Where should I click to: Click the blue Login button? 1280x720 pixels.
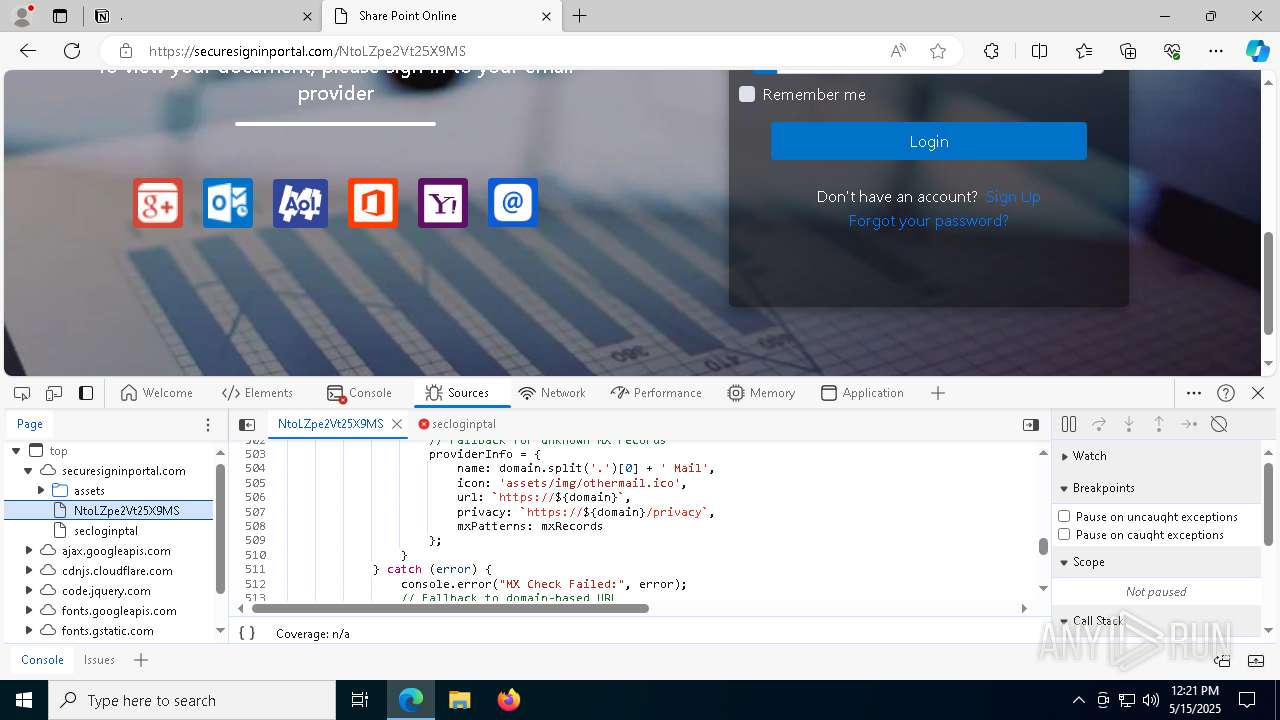(x=928, y=141)
